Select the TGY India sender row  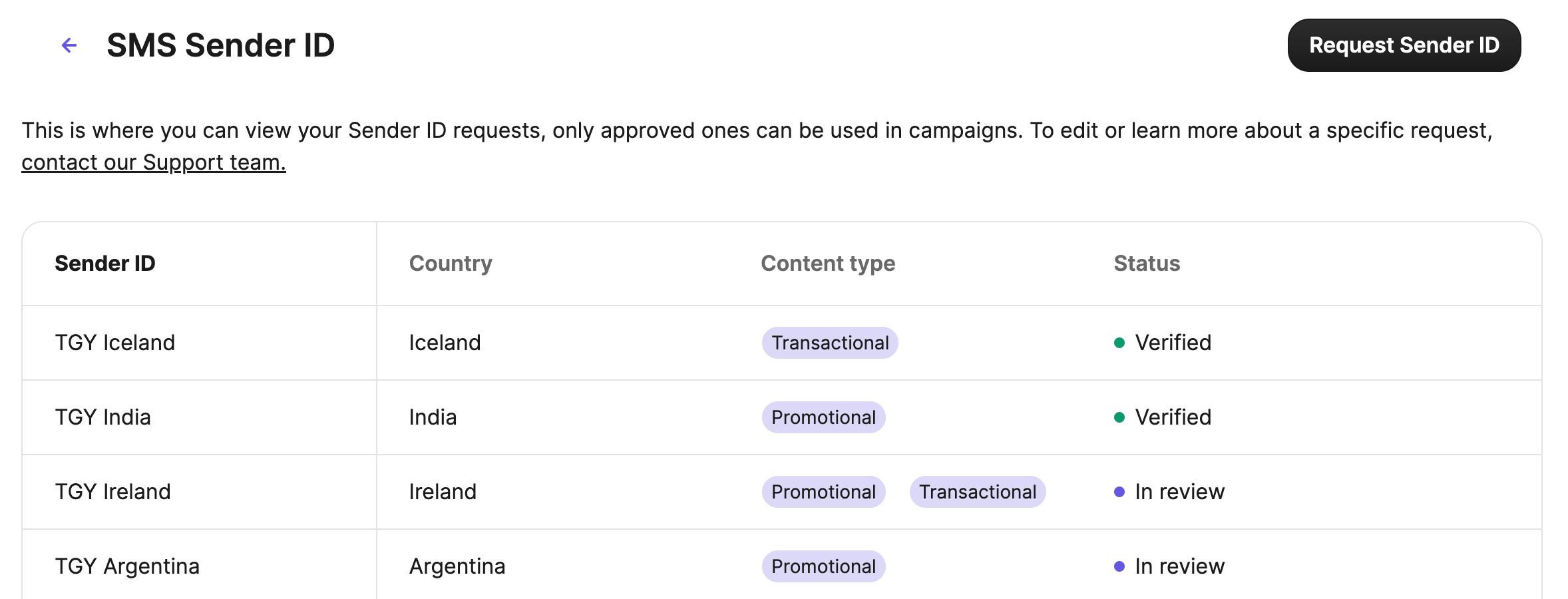[103, 417]
